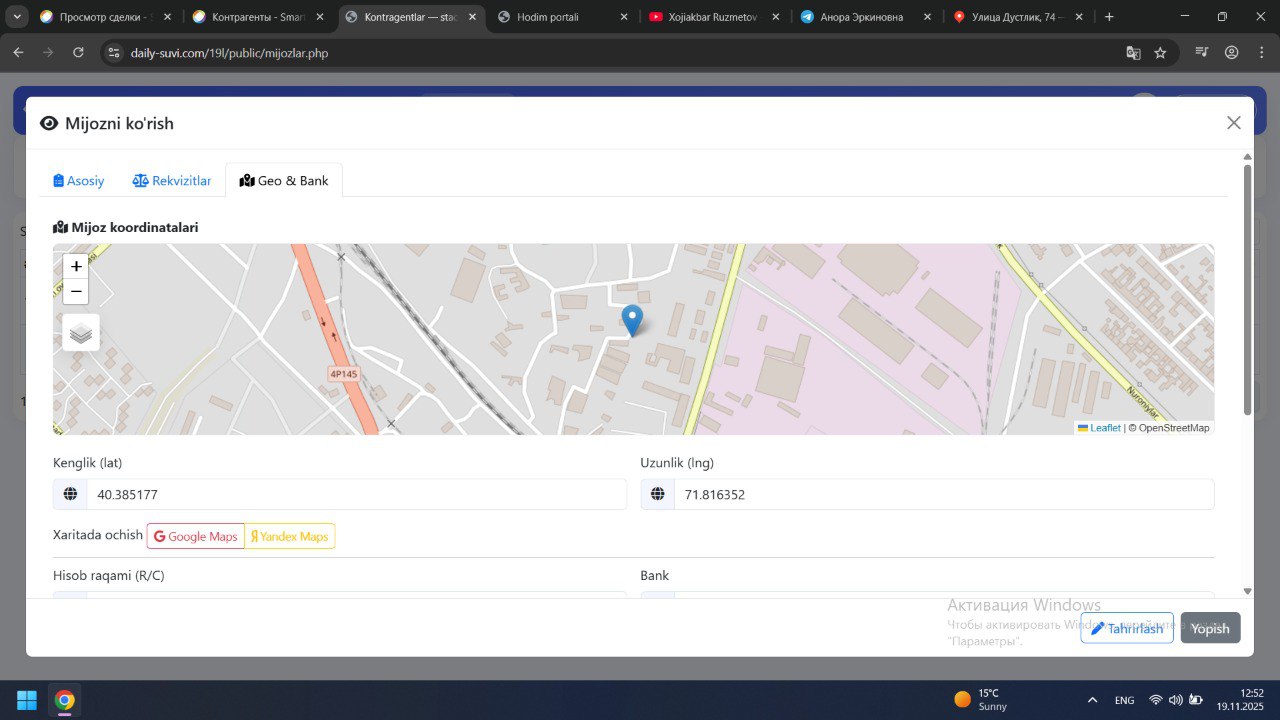Zoom out on the map
Image resolution: width=1280 pixels, height=720 pixels.
point(76,292)
